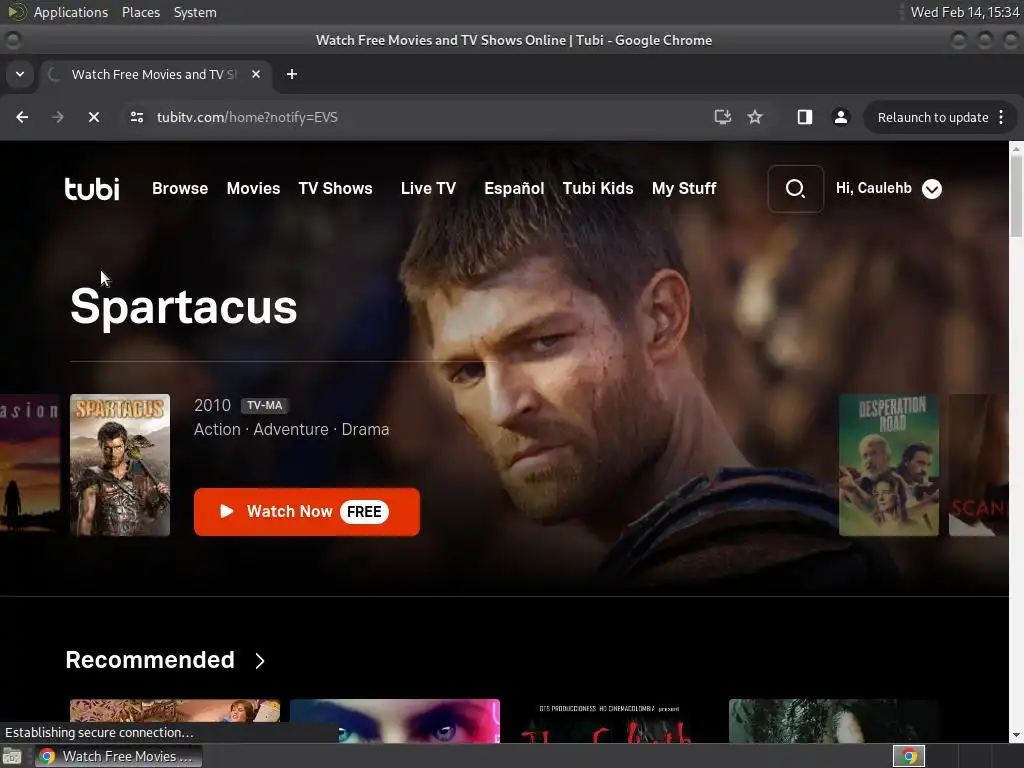Select the TV-MA rating badge
Viewport: 1024px width, 768px height.
point(264,406)
